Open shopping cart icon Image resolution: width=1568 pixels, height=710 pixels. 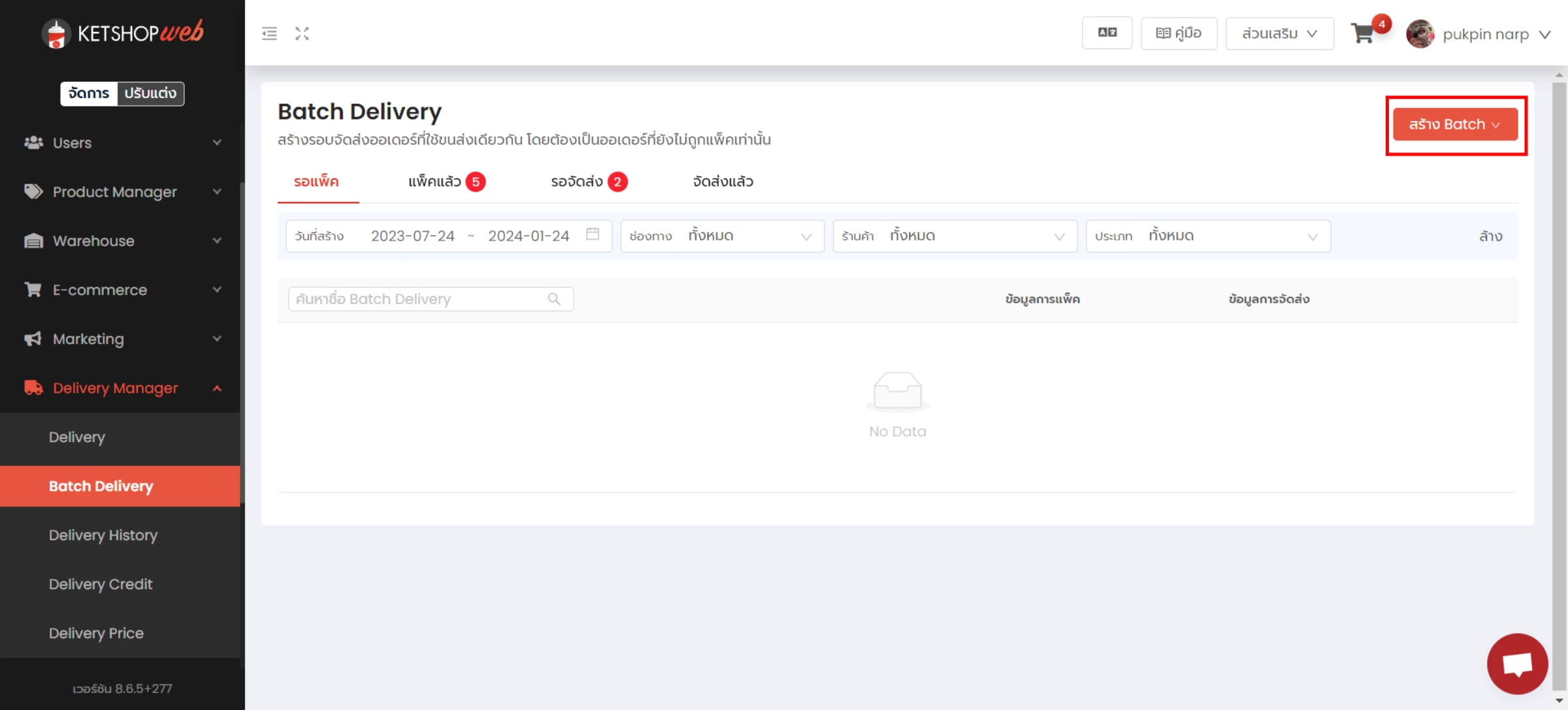pyautogui.click(x=1363, y=33)
